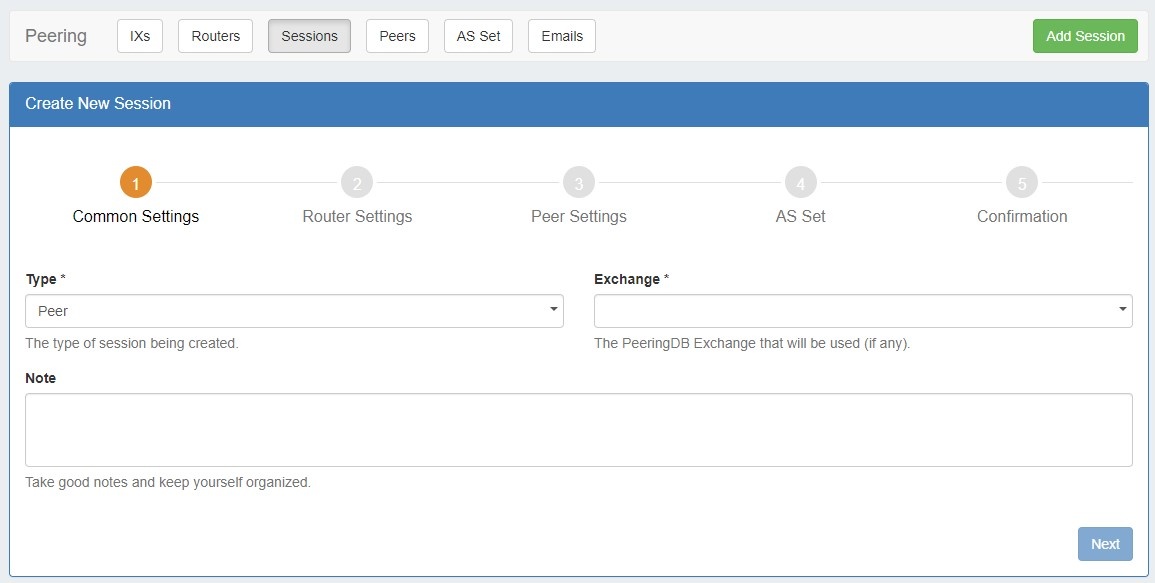Go to the Peers tab

pyautogui.click(x=397, y=36)
